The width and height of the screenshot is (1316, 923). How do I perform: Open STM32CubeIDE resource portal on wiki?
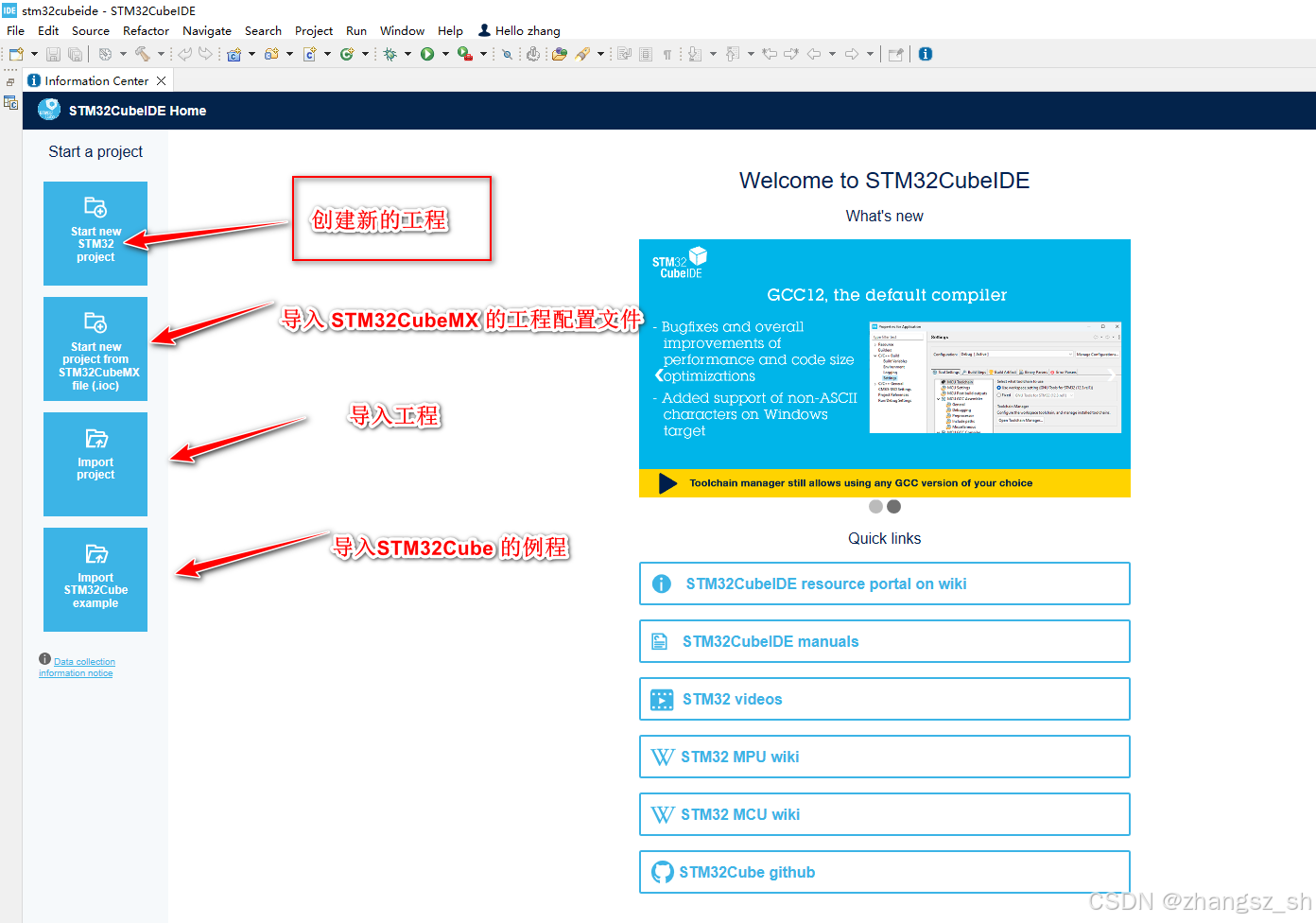click(x=884, y=583)
